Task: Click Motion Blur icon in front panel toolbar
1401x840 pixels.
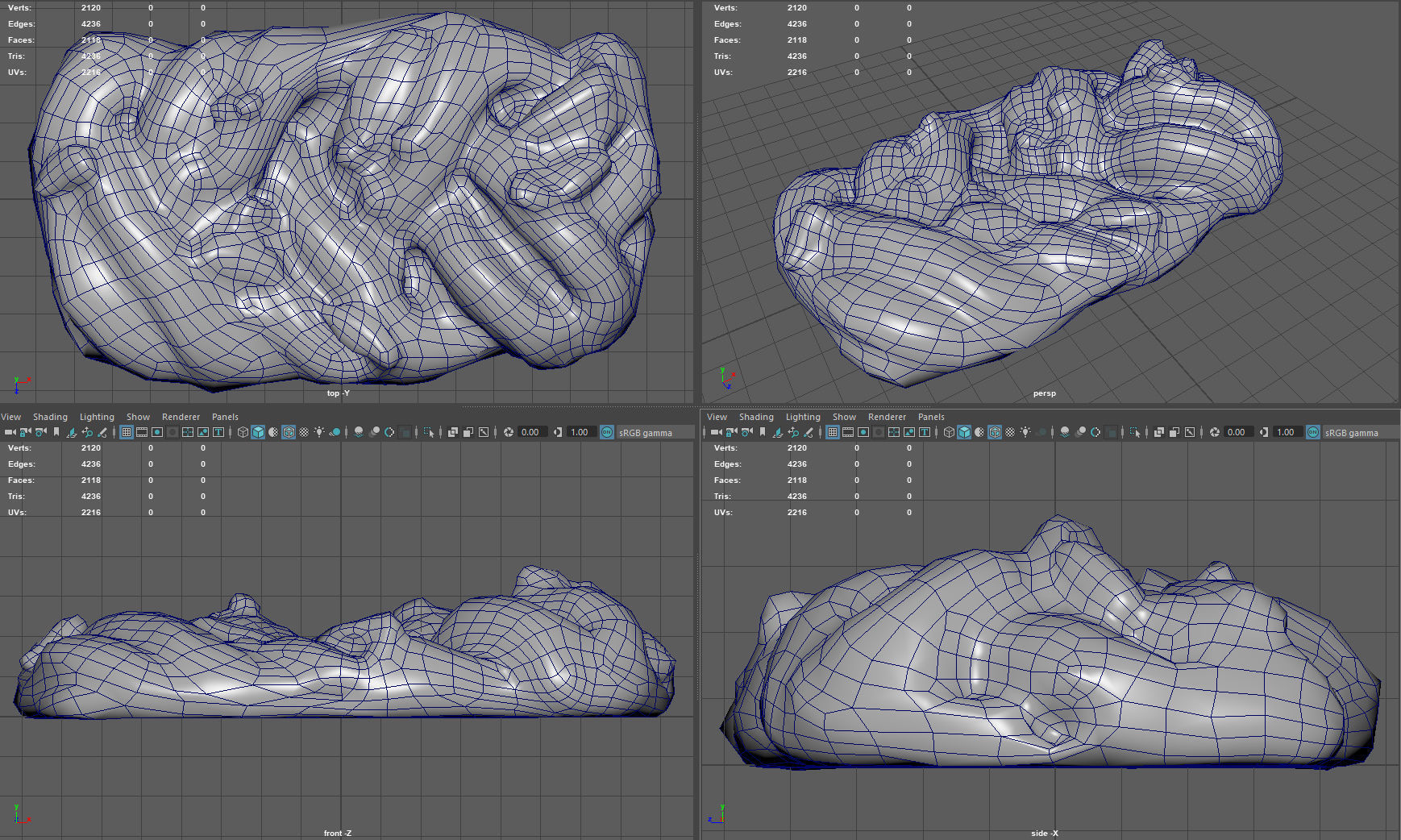Action: pos(374,432)
